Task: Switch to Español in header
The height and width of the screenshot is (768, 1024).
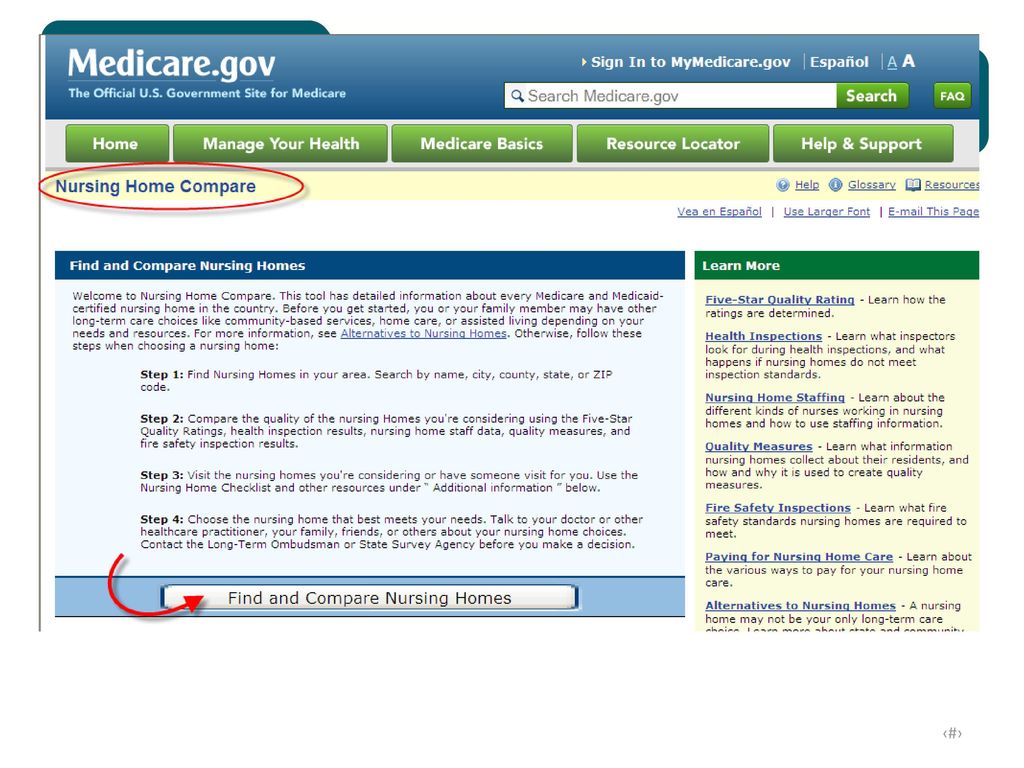Action: (x=839, y=62)
